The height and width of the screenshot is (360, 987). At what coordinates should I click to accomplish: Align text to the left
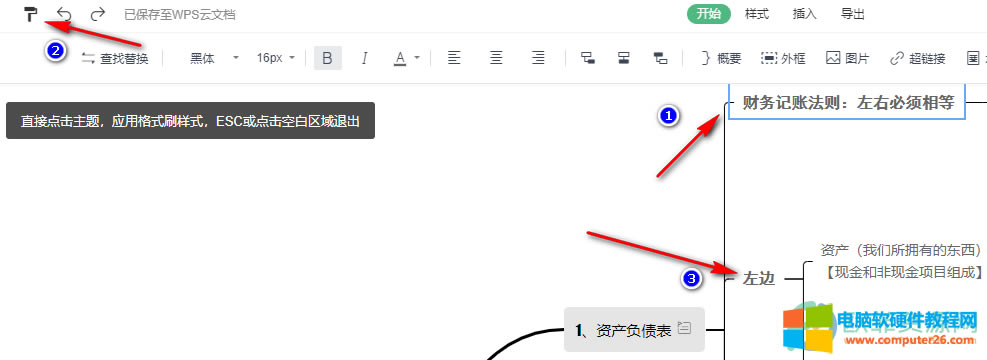[454, 59]
